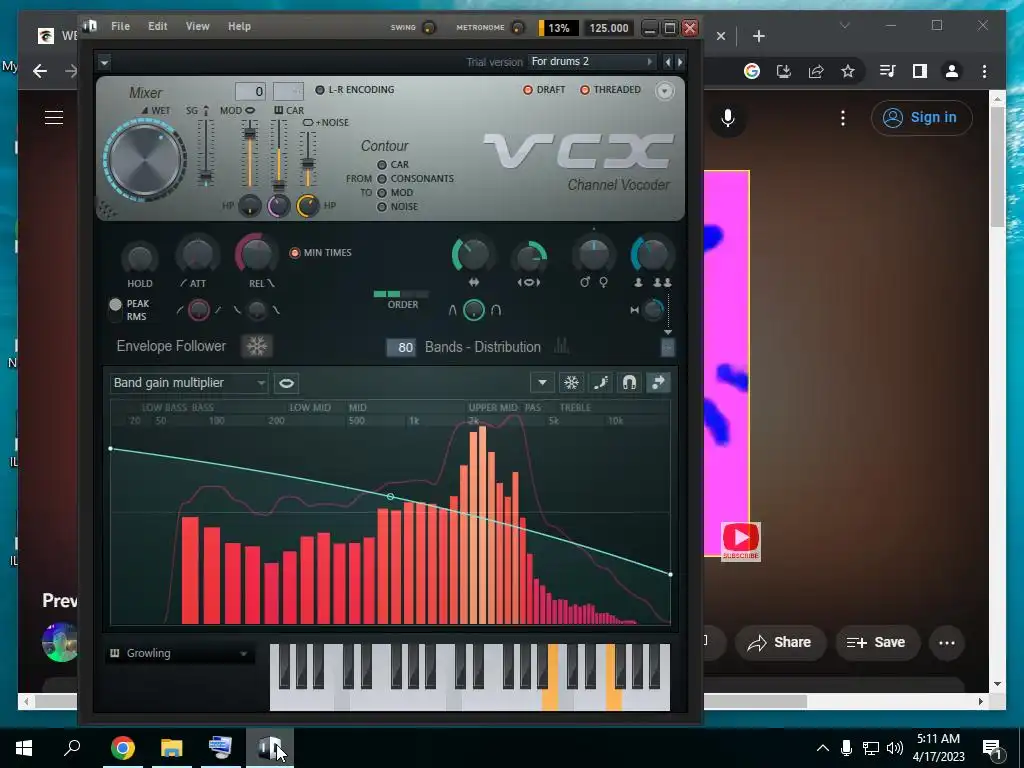Click the Save button under the video
This screenshot has height=768, width=1024.
876,643
